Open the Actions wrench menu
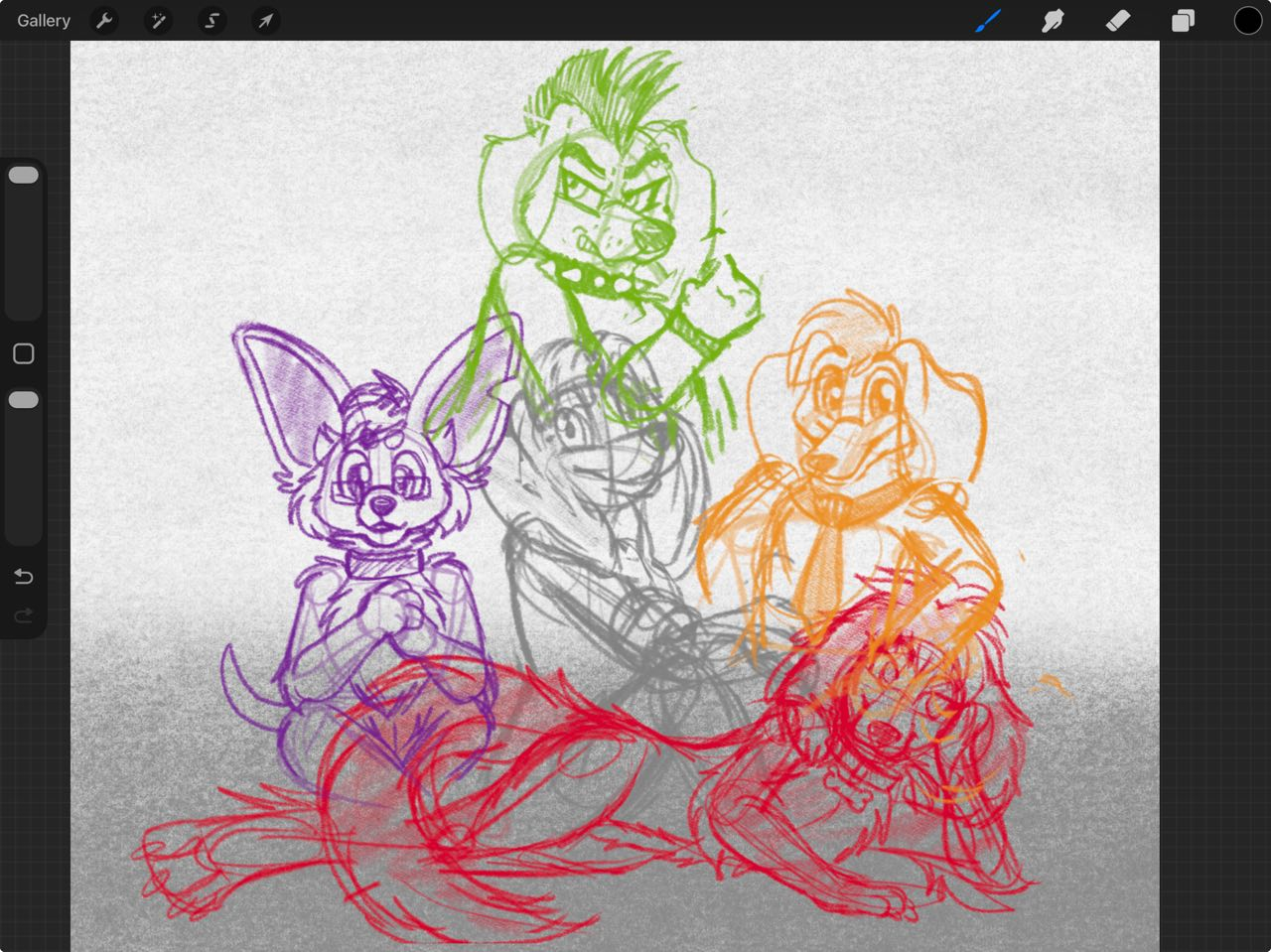 104,21
